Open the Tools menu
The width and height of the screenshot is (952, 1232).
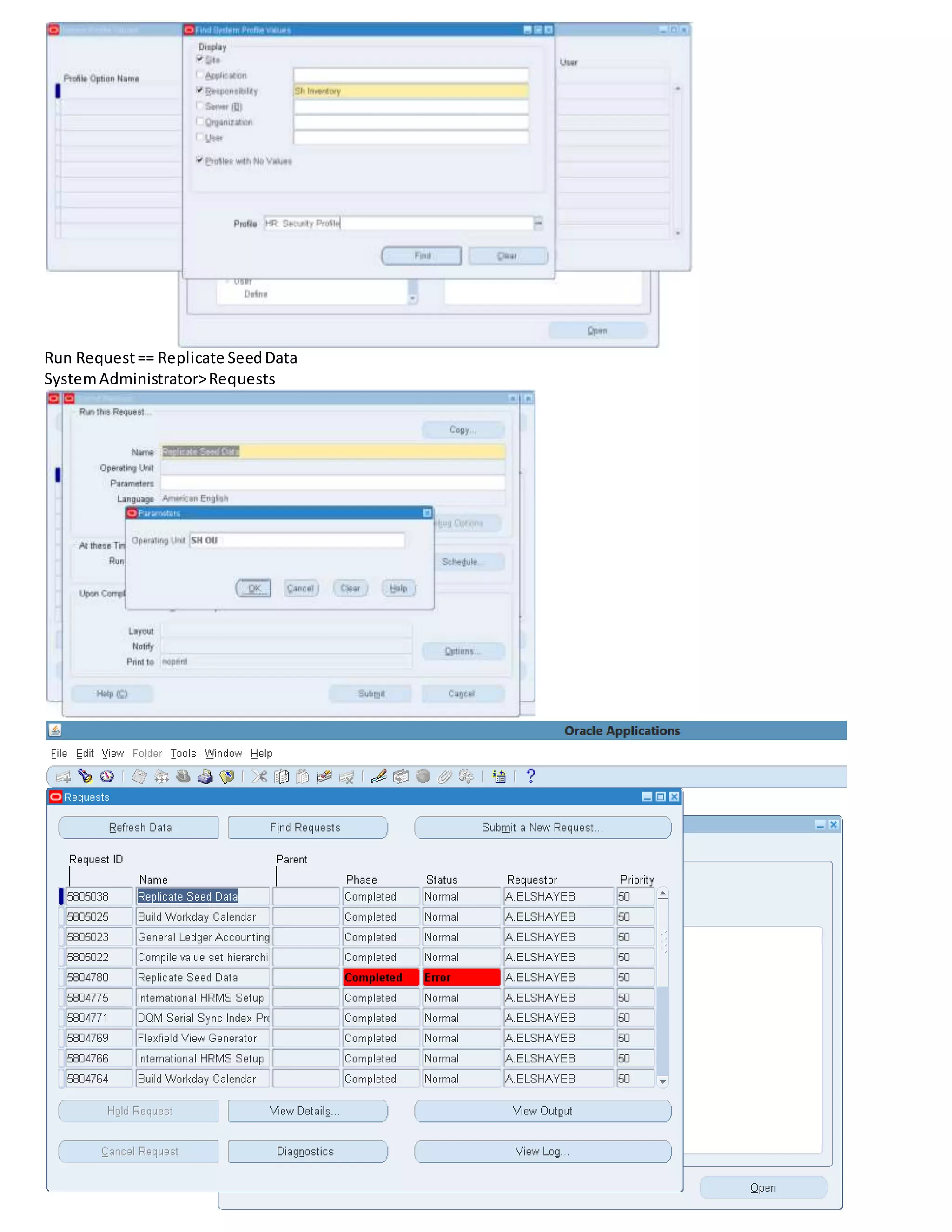click(183, 753)
